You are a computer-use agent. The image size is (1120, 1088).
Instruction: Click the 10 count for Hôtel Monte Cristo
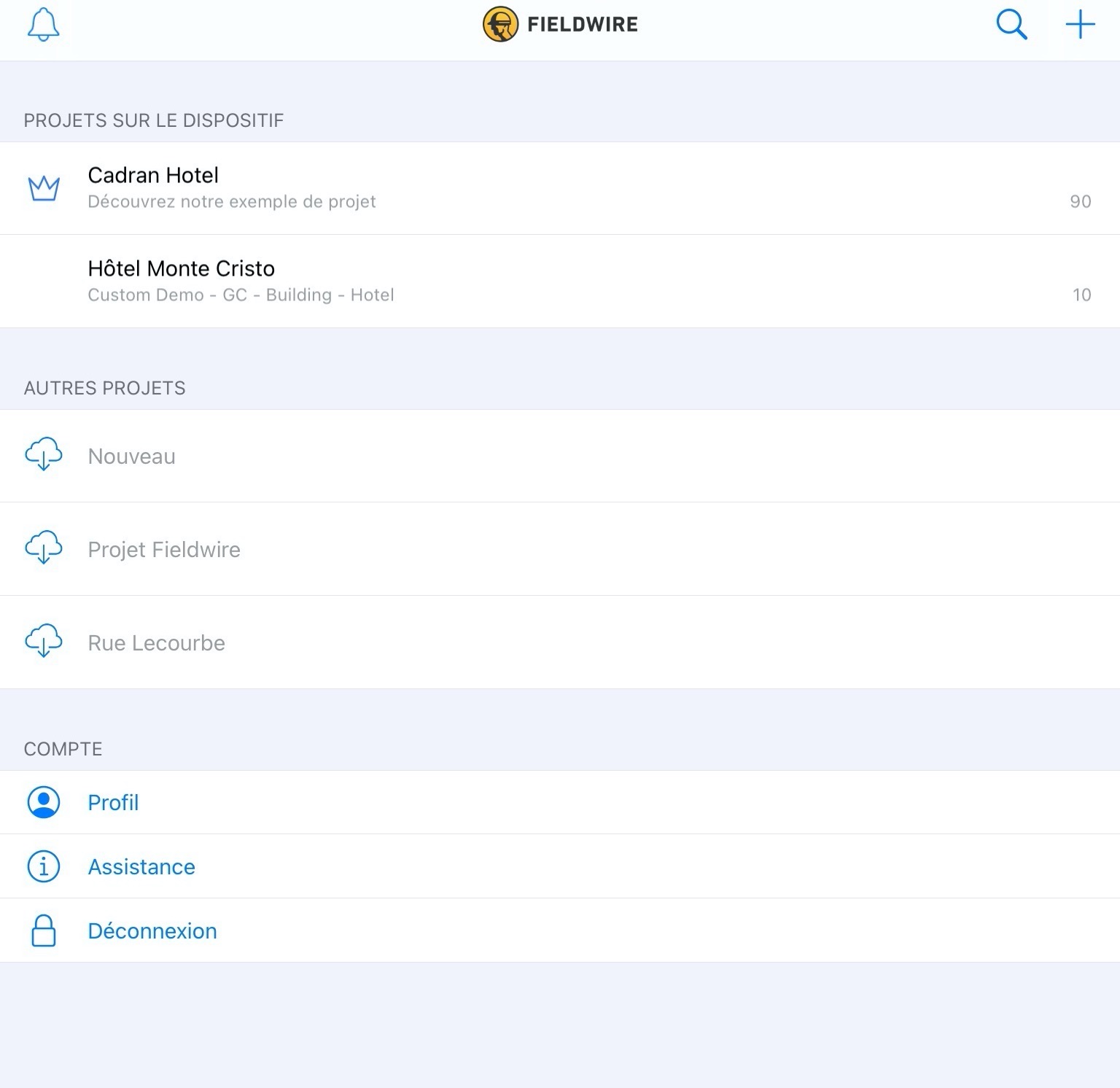point(1082,295)
